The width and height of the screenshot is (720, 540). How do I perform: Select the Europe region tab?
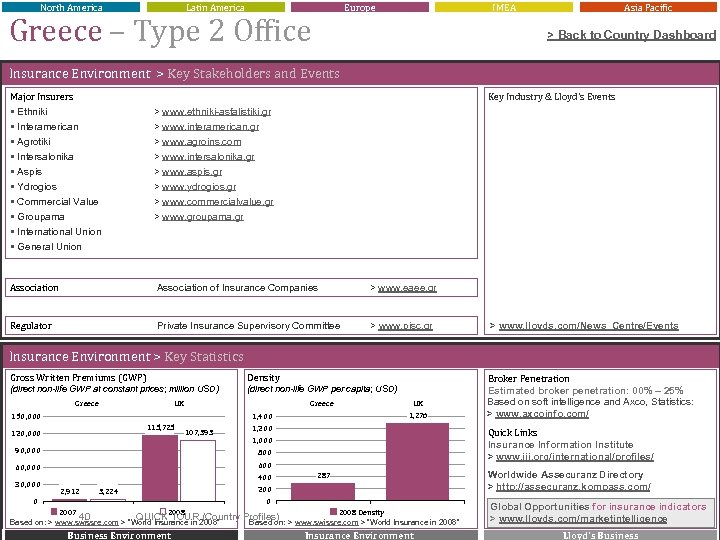(x=360, y=7)
